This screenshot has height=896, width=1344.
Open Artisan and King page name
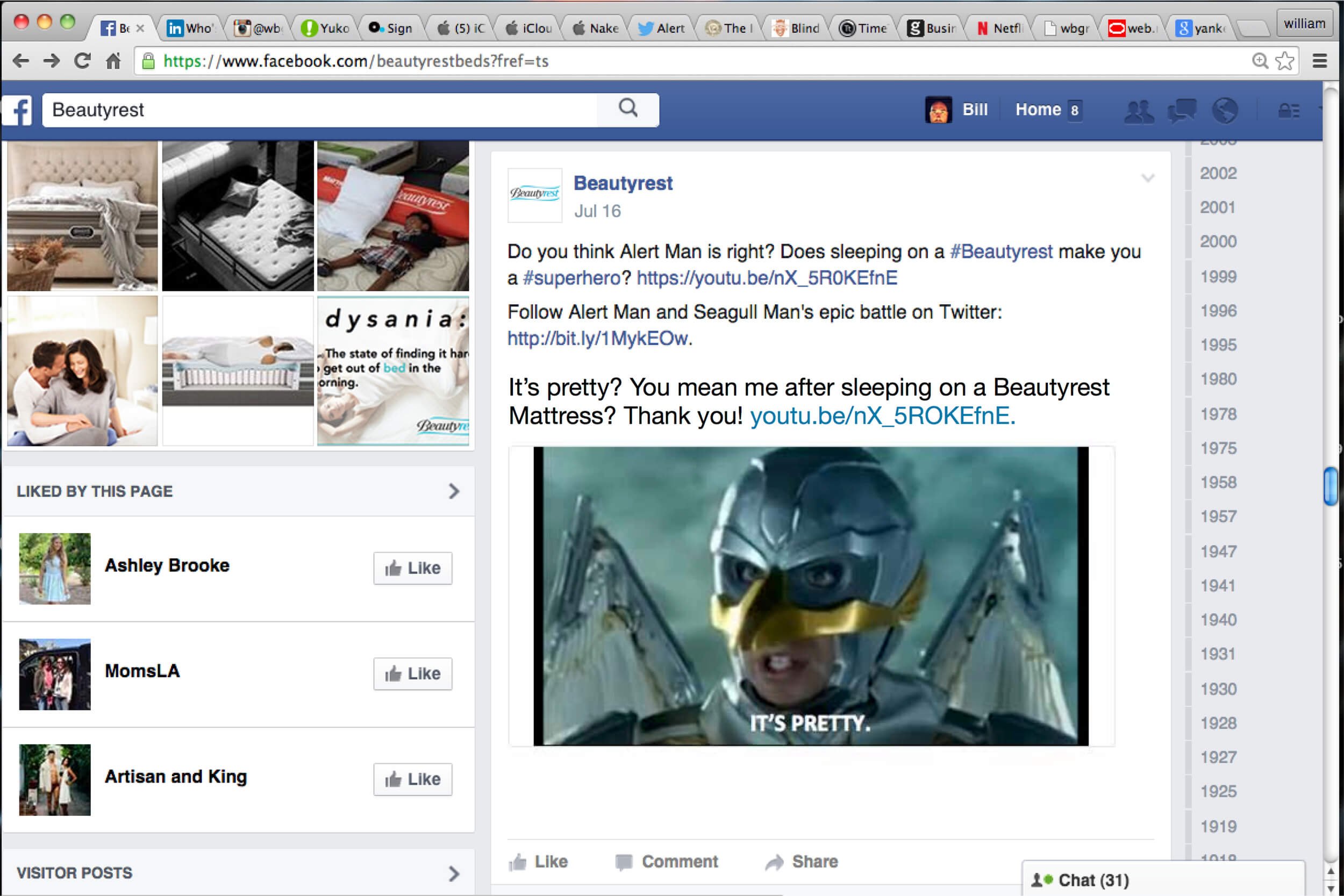click(x=176, y=777)
